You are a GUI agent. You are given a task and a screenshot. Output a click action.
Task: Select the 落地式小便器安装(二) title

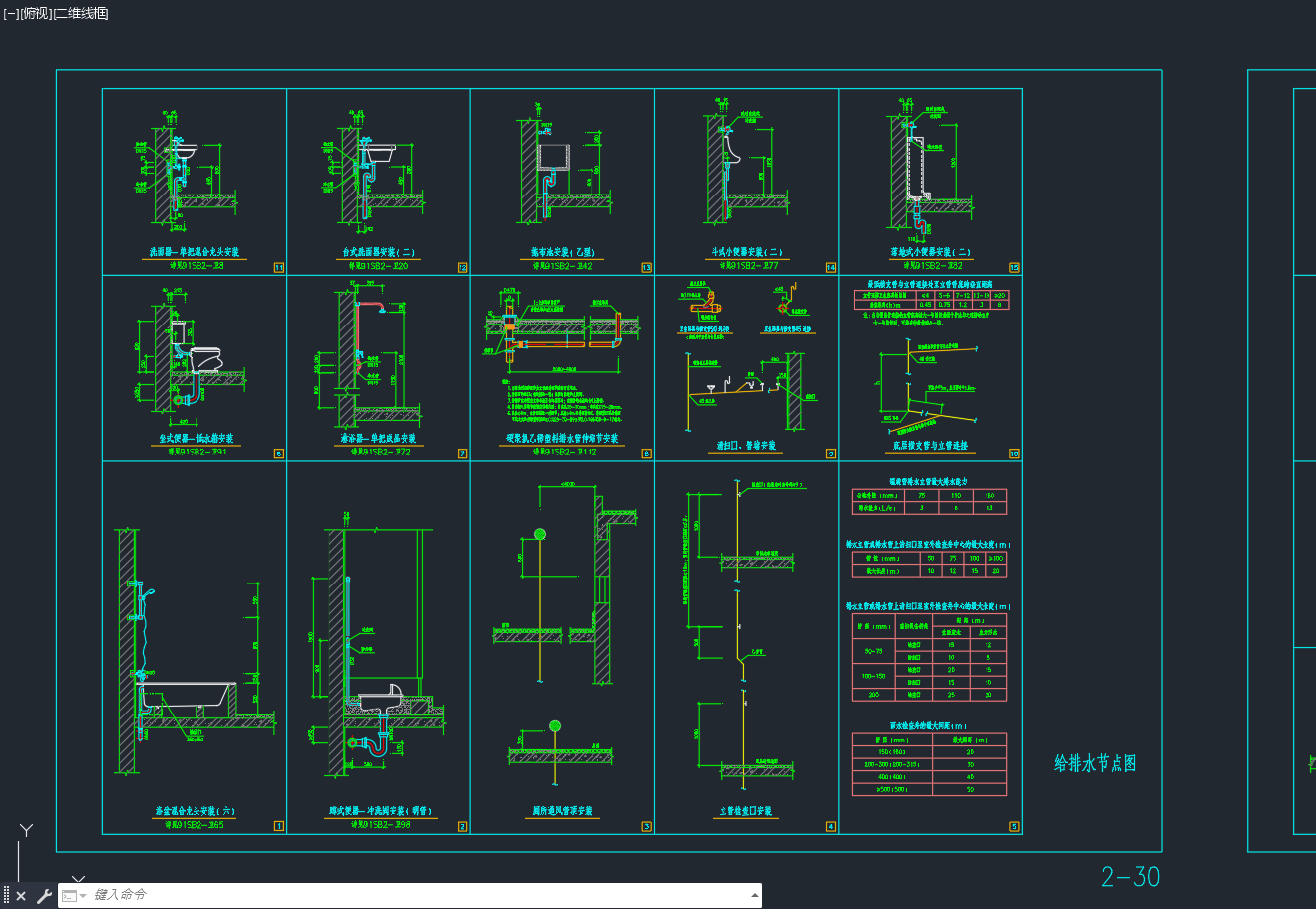[930, 253]
